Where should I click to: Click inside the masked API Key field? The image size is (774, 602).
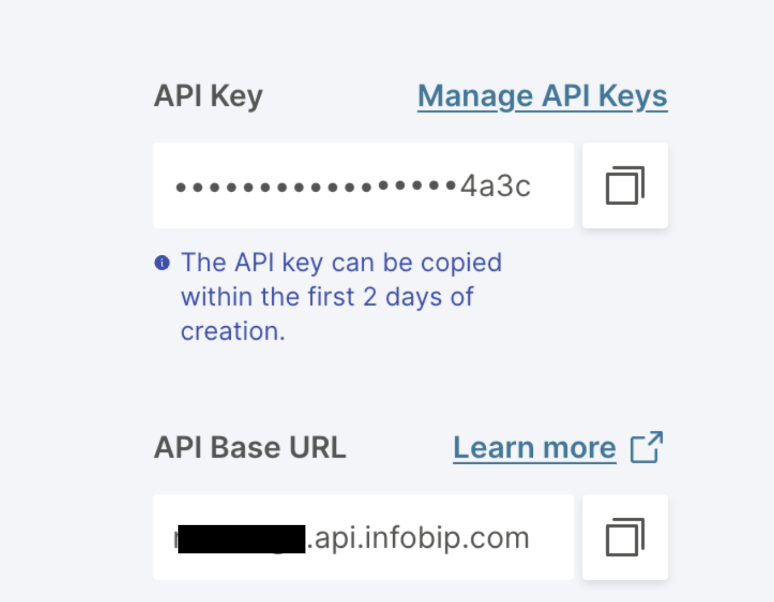pos(363,186)
